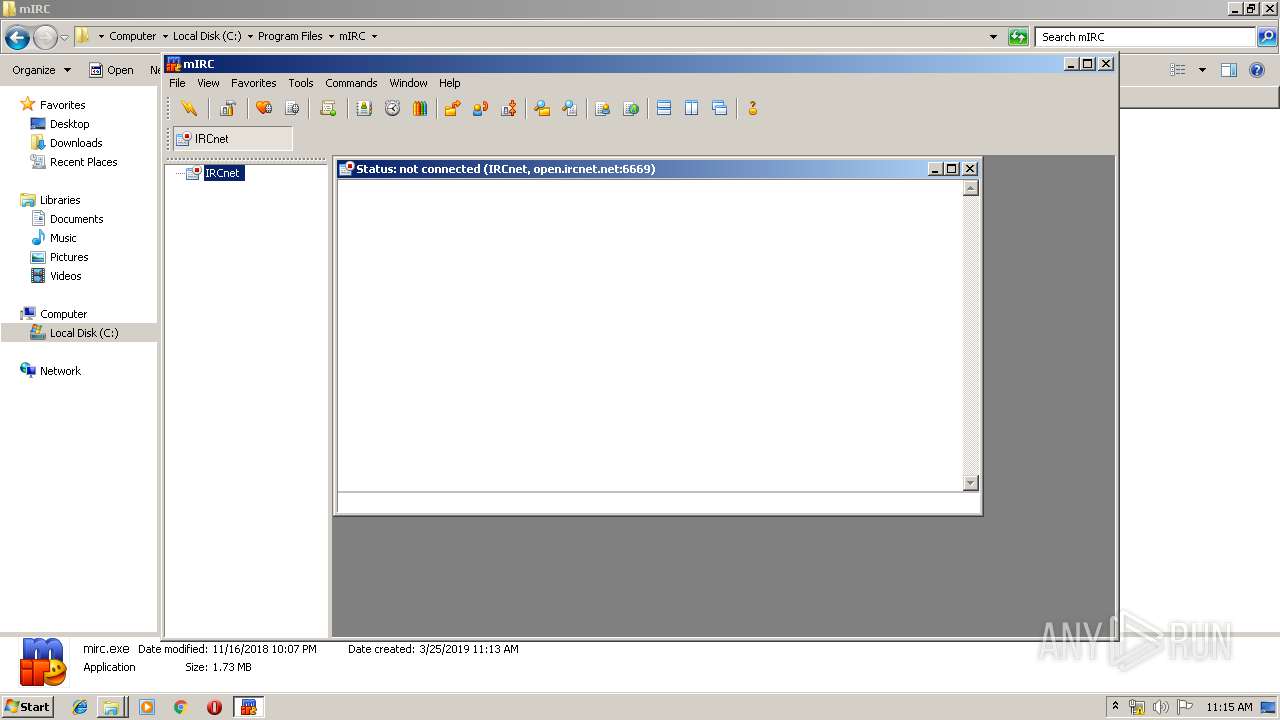Minimize the Status window
This screenshot has height=720, width=1280.
pos(935,169)
